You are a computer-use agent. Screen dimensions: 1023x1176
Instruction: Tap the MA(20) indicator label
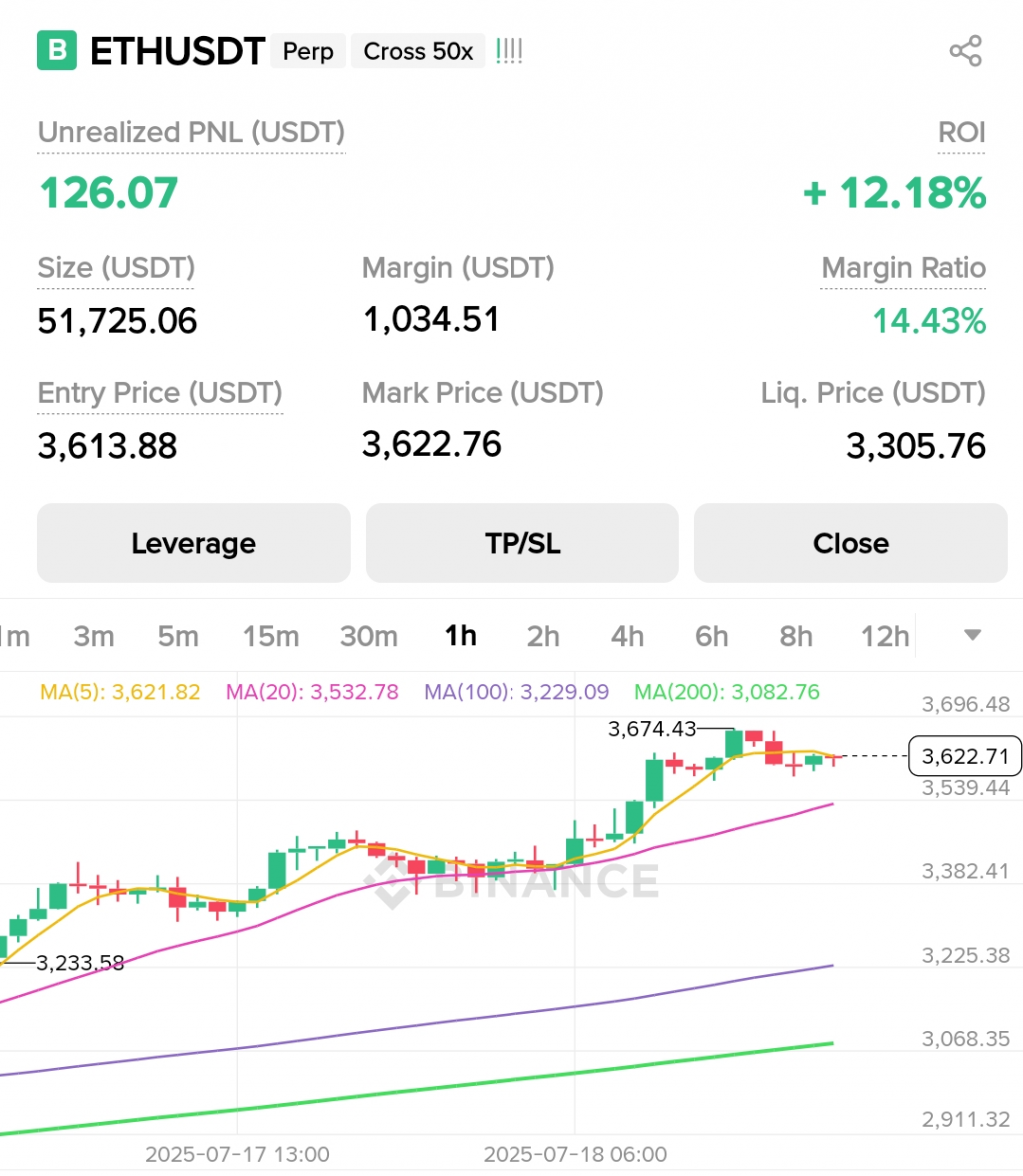pyautogui.click(x=312, y=692)
